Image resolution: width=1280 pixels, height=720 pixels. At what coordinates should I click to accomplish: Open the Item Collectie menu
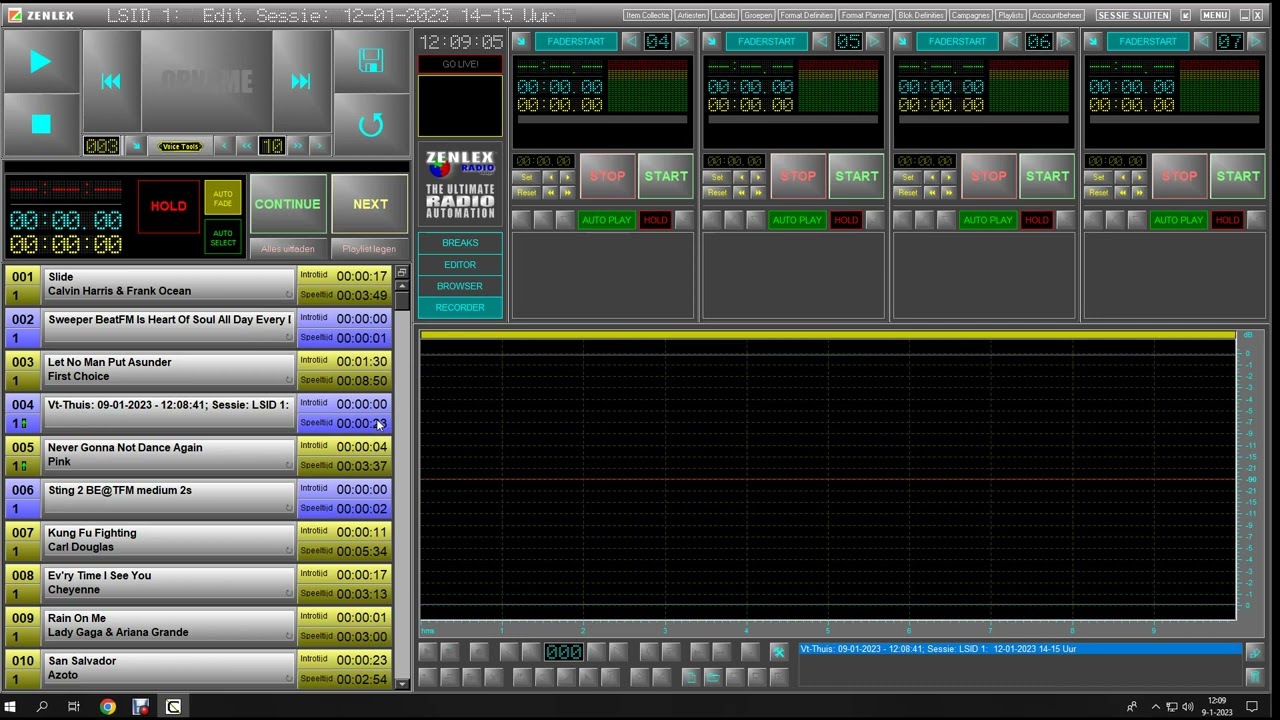click(647, 15)
